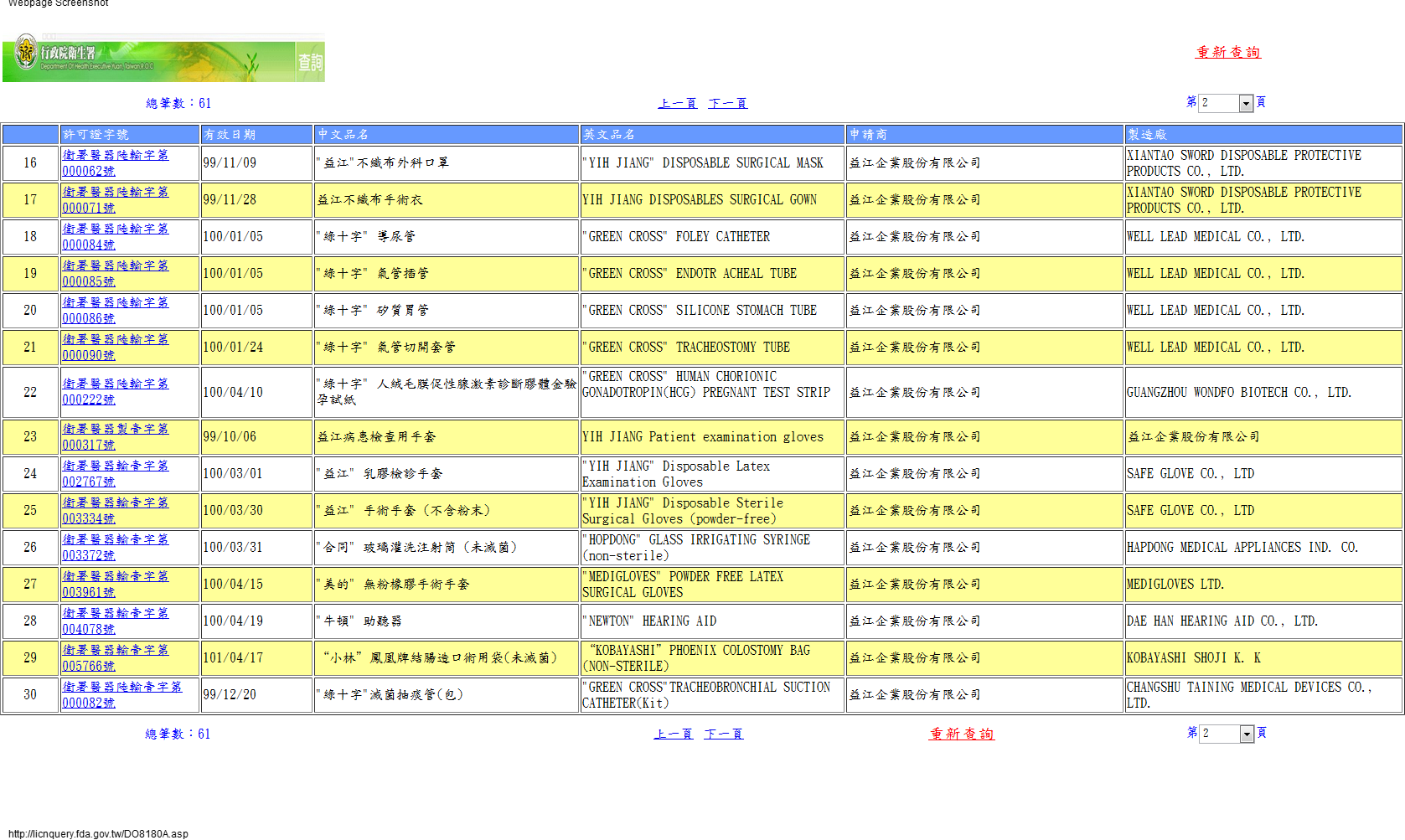Click bottom 下一頁 next page link

[723, 734]
